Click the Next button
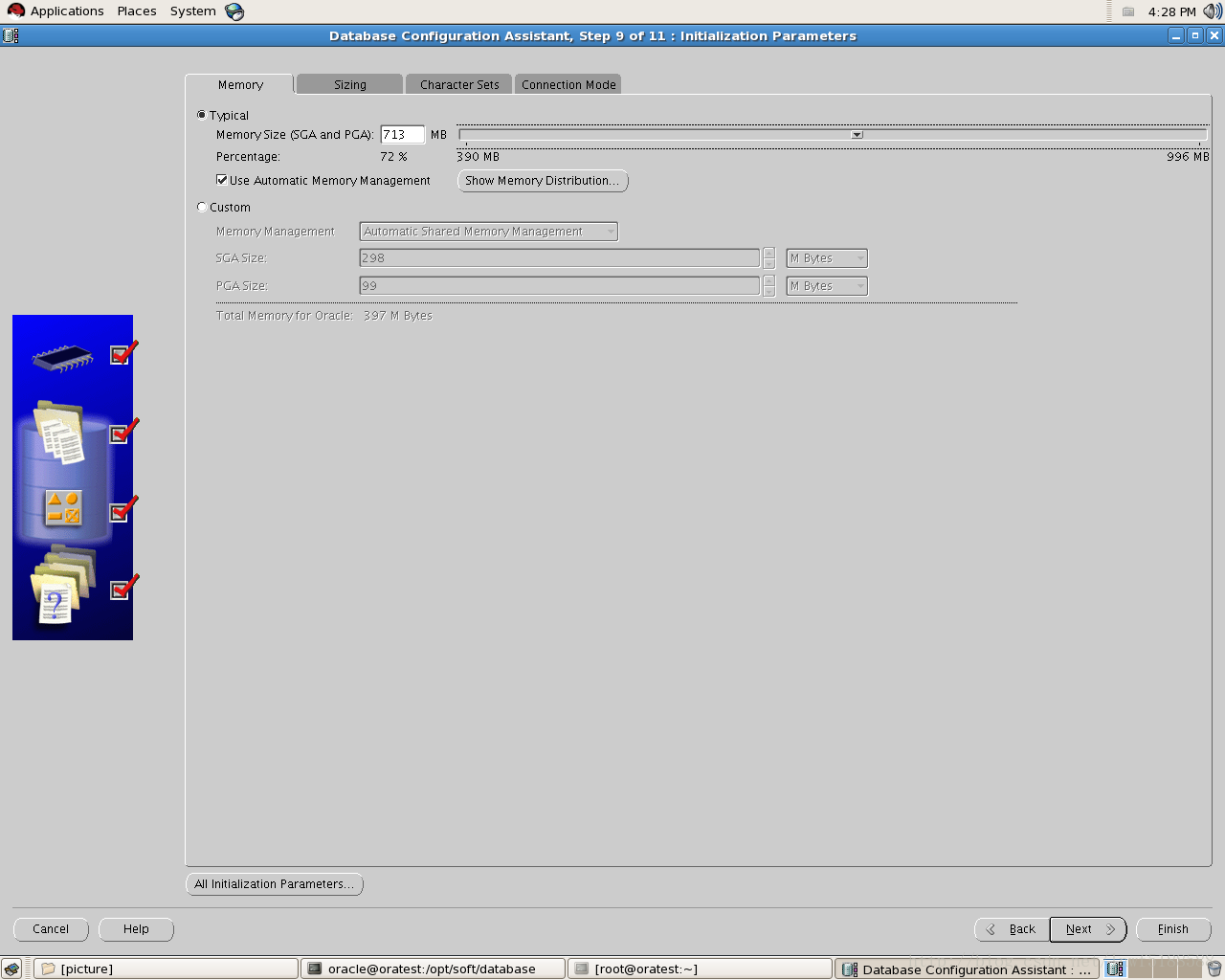The image size is (1225, 980). pos(1088,929)
